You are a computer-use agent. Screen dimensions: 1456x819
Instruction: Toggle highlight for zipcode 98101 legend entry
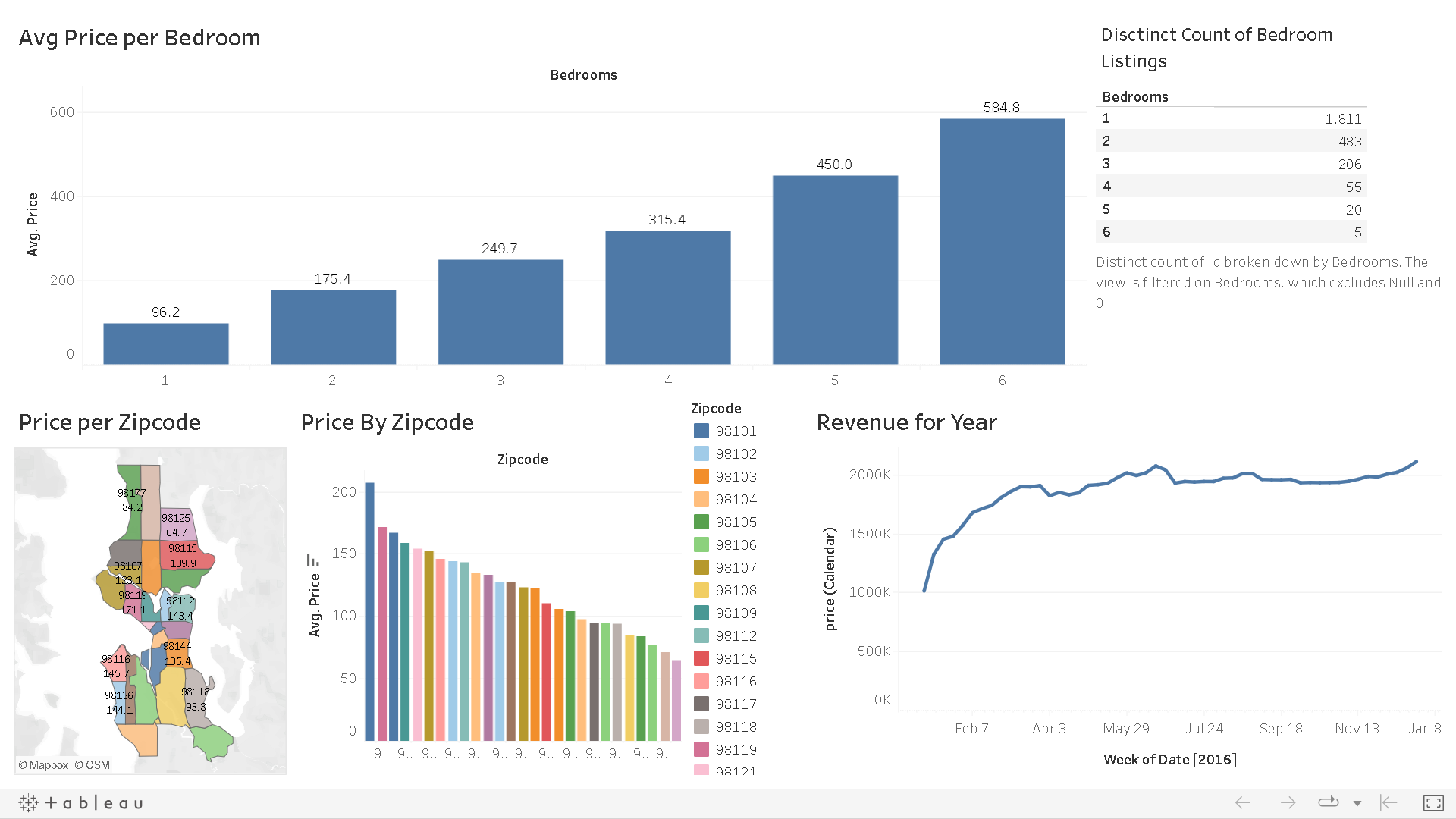coord(734,431)
